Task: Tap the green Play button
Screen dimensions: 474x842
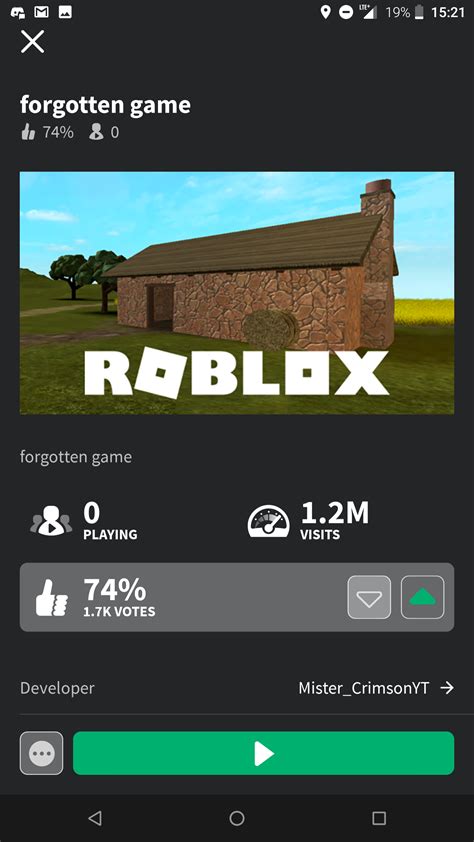Action: tap(264, 753)
